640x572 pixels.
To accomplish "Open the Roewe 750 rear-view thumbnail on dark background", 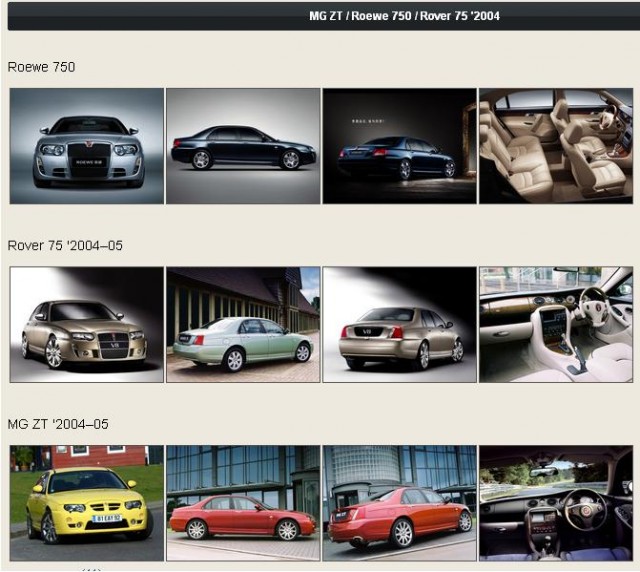I will (x=400, y=146).
